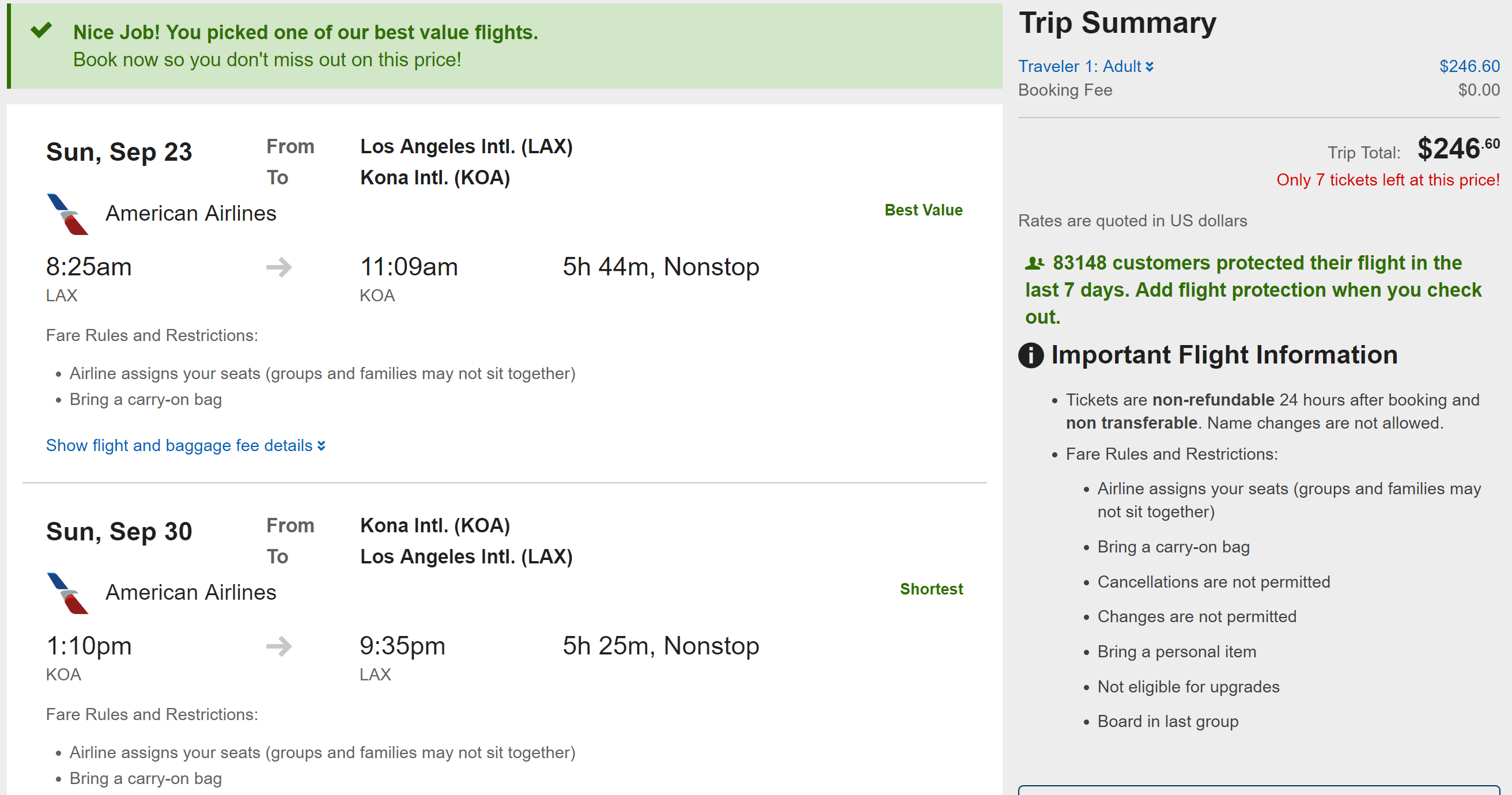Click the green checkmark icon in banner
Image resolution: width=1512 pixels, height=795 pixels.
(x=41, y=30)
